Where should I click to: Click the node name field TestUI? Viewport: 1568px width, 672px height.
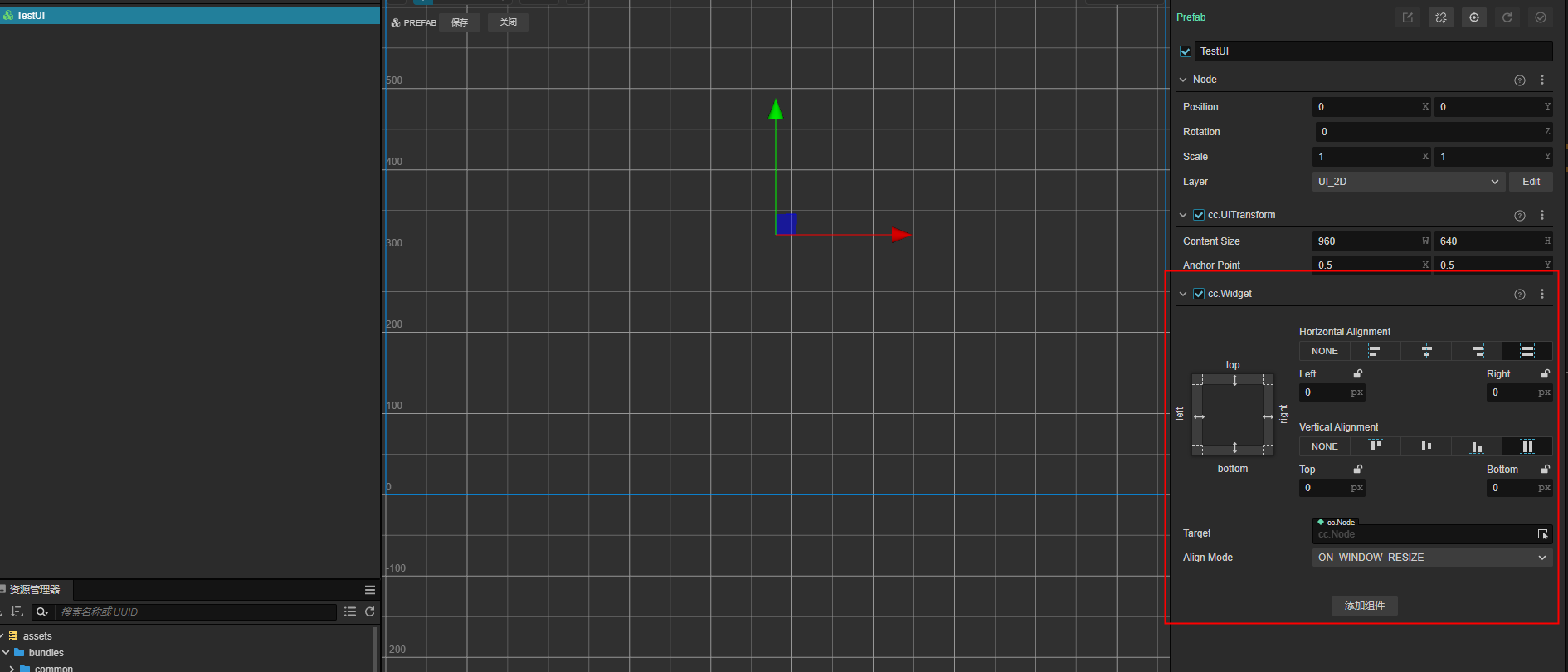[x=1374, y=51]
